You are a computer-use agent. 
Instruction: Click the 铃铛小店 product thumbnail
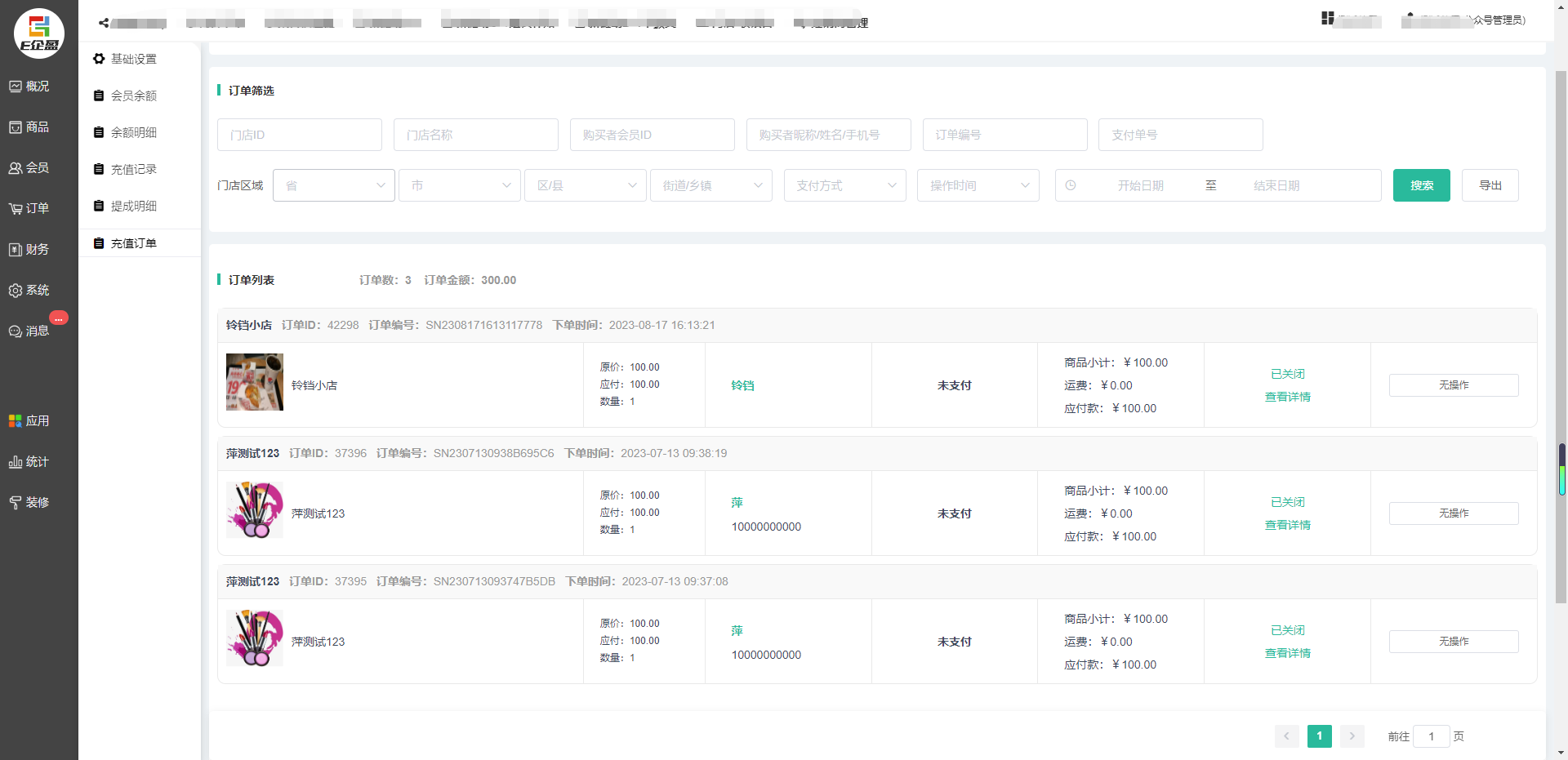255,382
